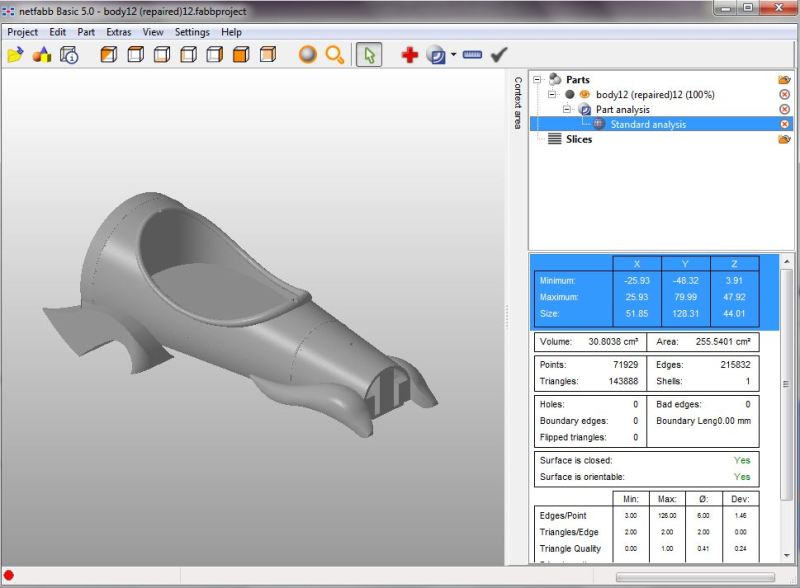The image size is (800, 588).
Task: Click the Add part shapes icon
Action: (x=42, y=55)
